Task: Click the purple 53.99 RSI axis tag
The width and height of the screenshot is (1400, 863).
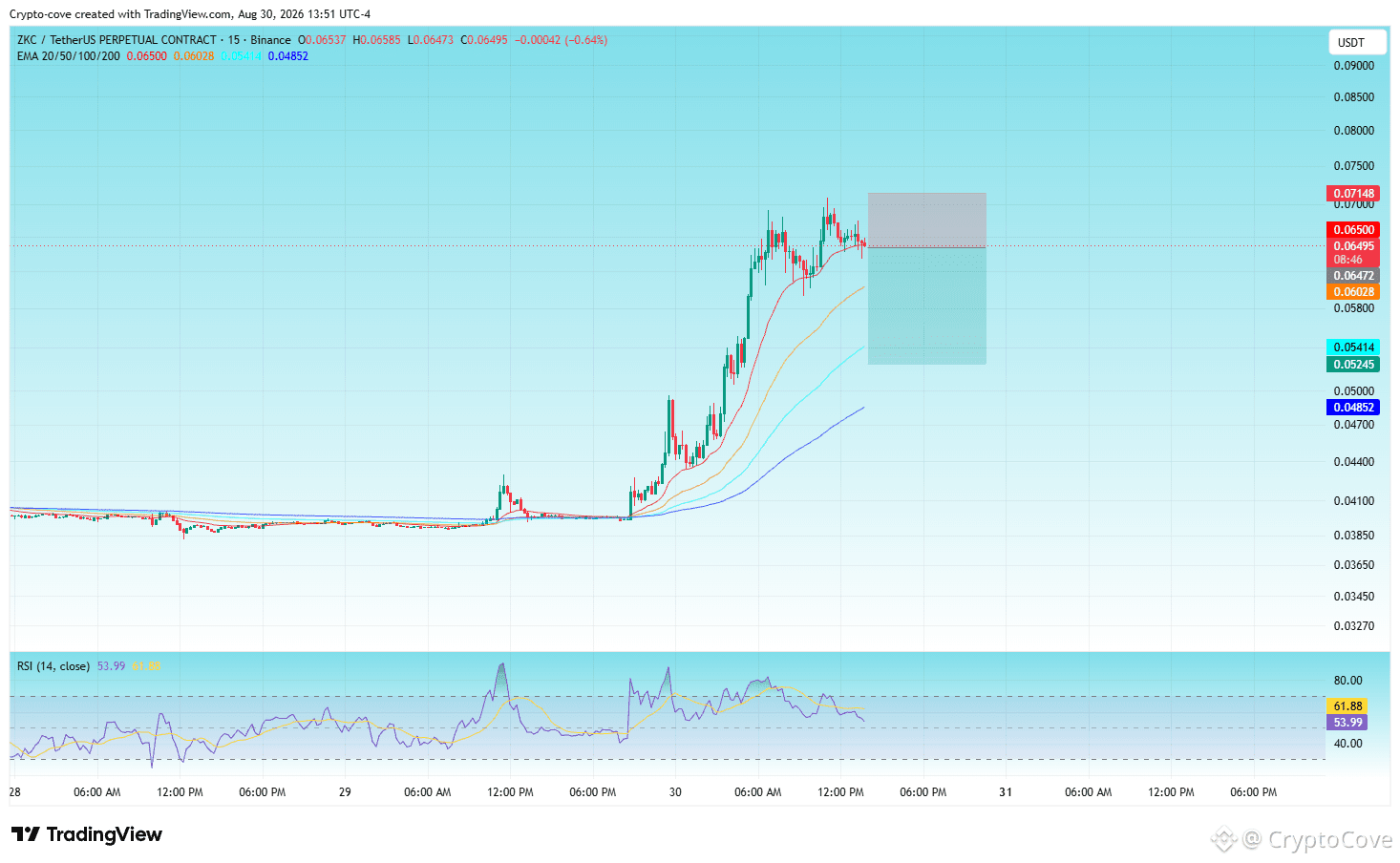Action: (1347, 723)
